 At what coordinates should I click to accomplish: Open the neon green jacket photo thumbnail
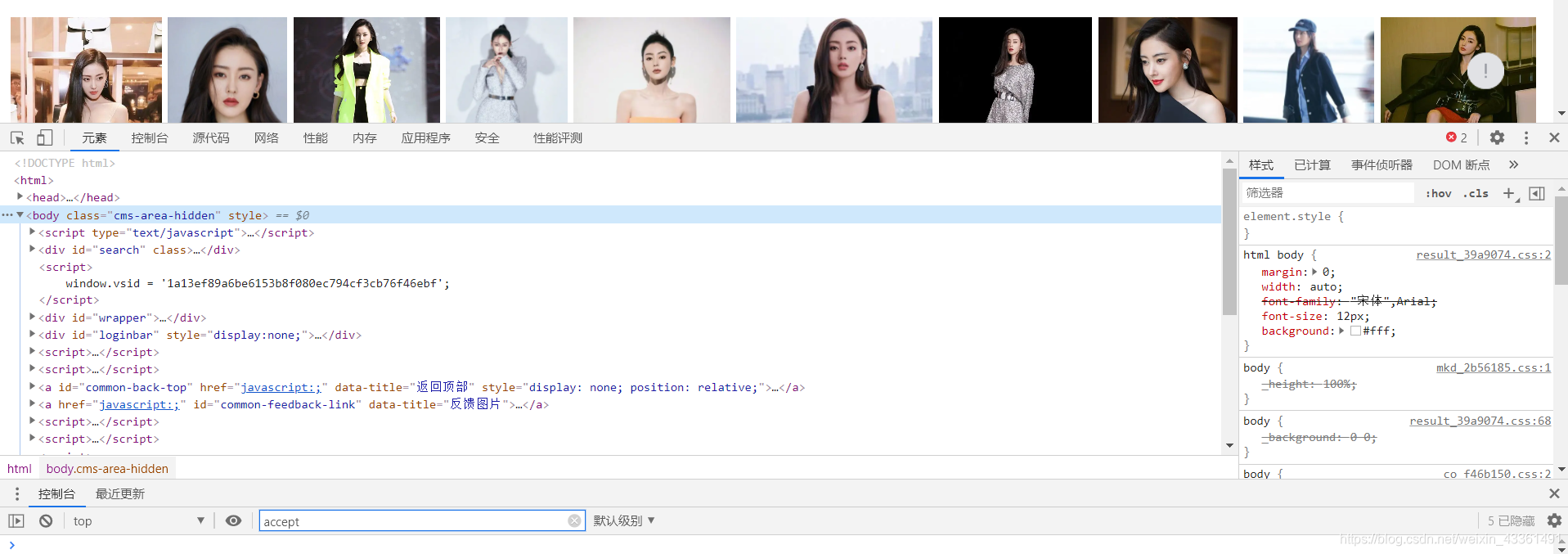366,70
